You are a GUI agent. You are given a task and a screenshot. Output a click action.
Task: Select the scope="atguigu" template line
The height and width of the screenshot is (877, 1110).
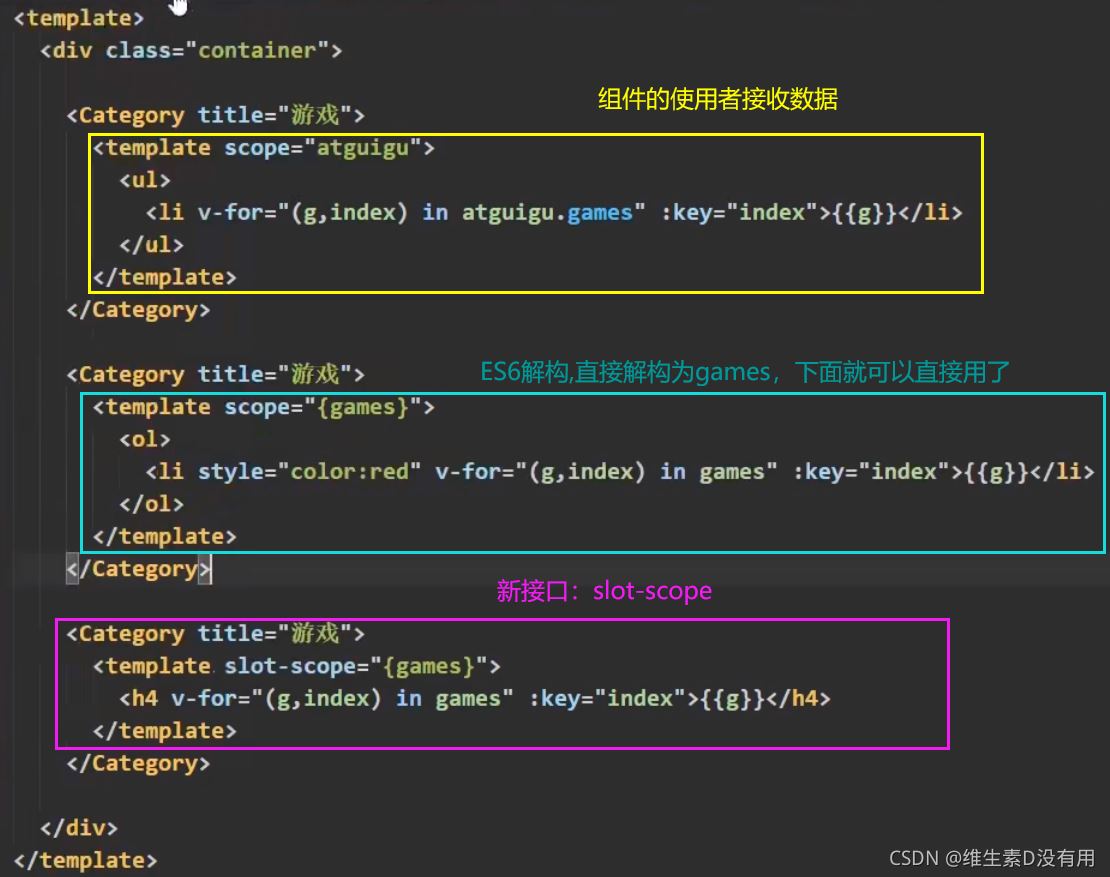(263, 147)
